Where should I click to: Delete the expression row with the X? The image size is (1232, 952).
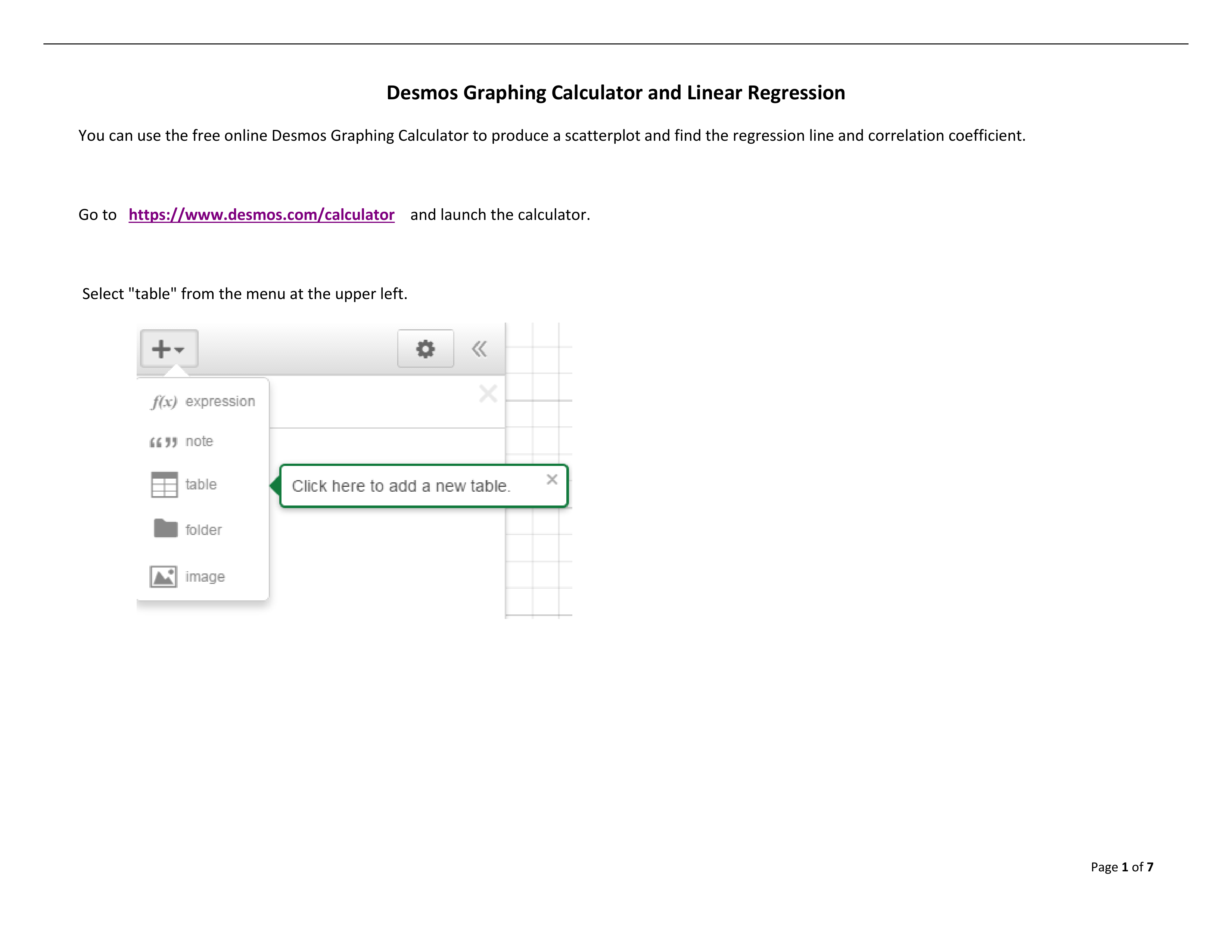tap(488, 393)
